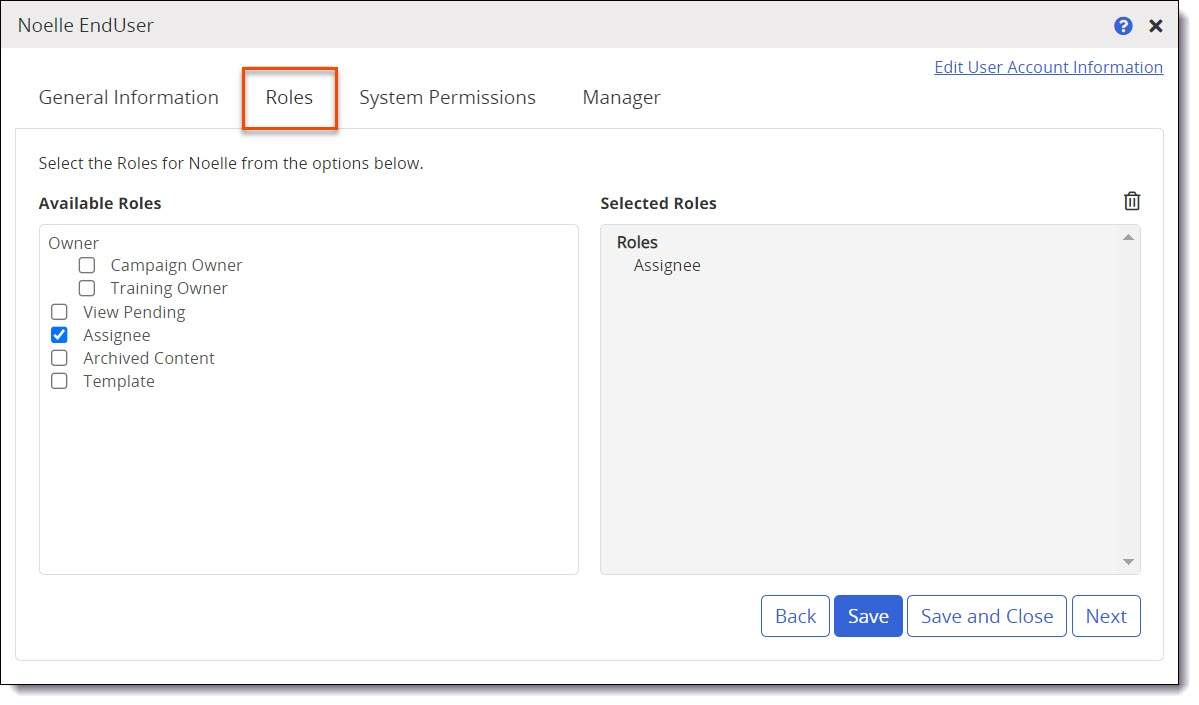Toggle the Template role checkbox
Screen dimensions: 1199x705
(59, 381)
